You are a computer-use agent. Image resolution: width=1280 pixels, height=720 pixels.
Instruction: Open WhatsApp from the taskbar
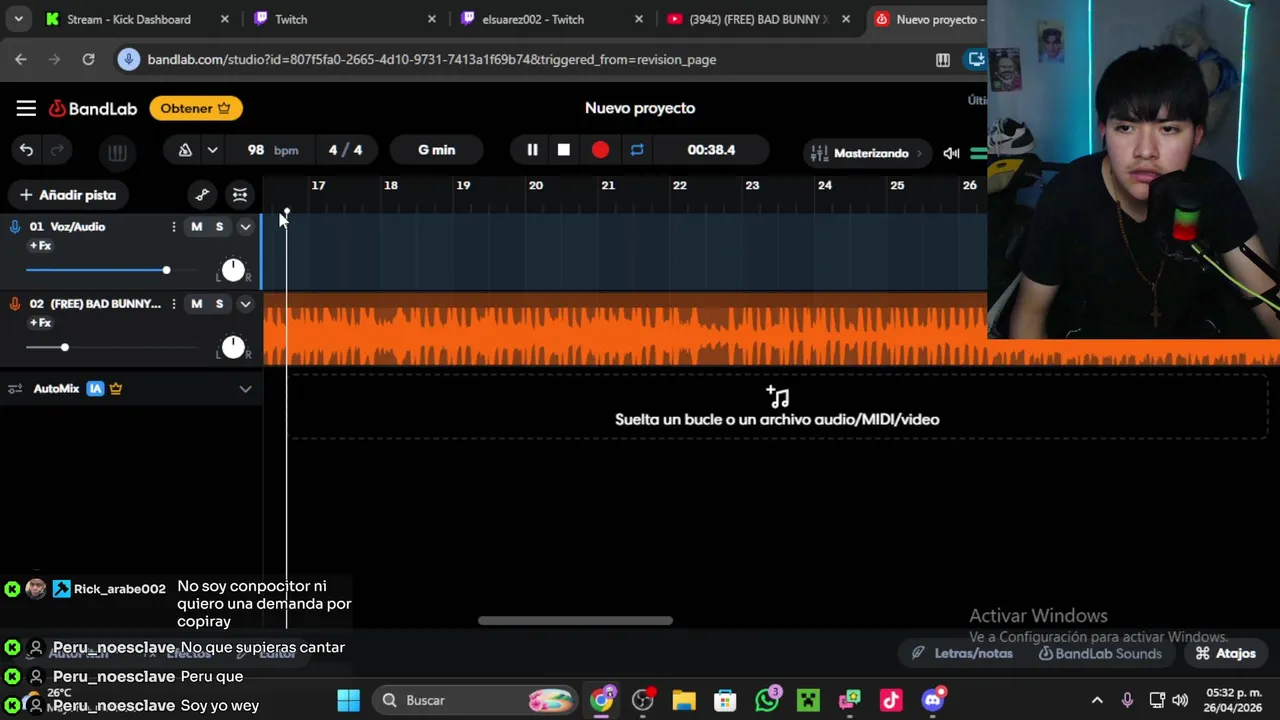[x=767, y=700]
